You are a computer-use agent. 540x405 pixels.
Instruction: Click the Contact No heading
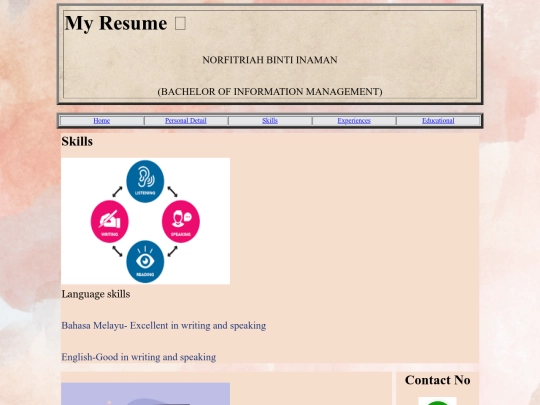437,380
